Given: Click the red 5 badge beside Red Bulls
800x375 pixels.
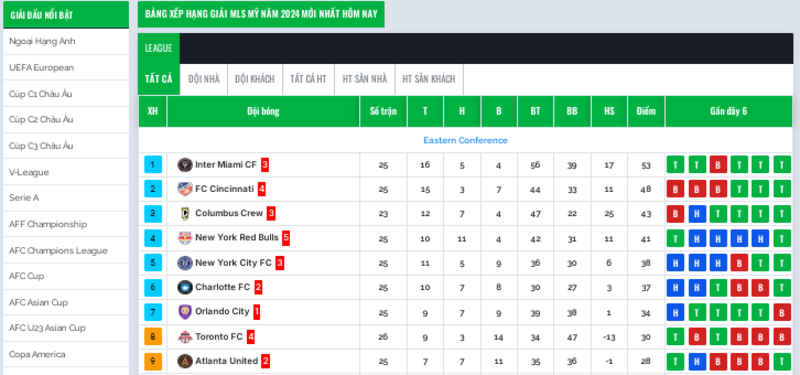Looking at the screenshot, I should tap(286, 238).
